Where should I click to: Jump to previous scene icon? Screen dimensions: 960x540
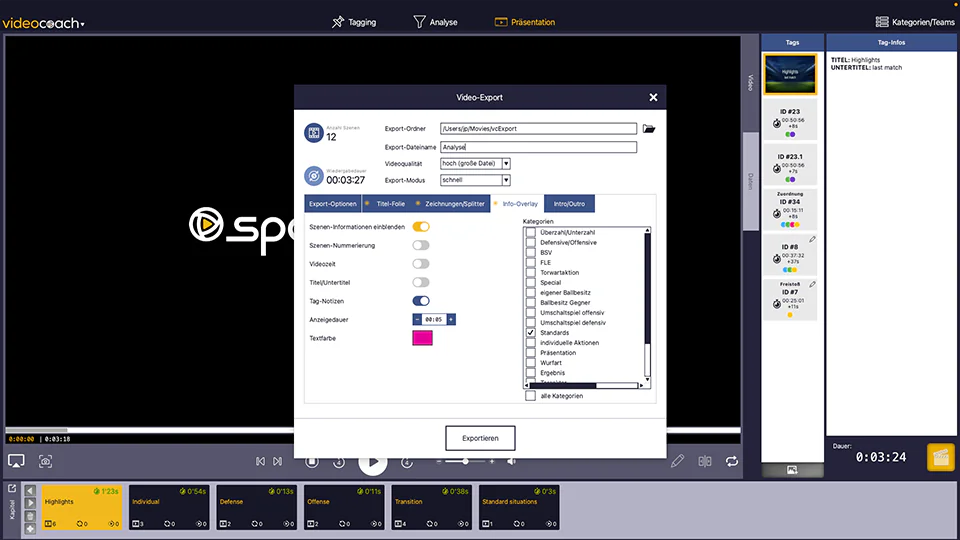tap(260, 461)
